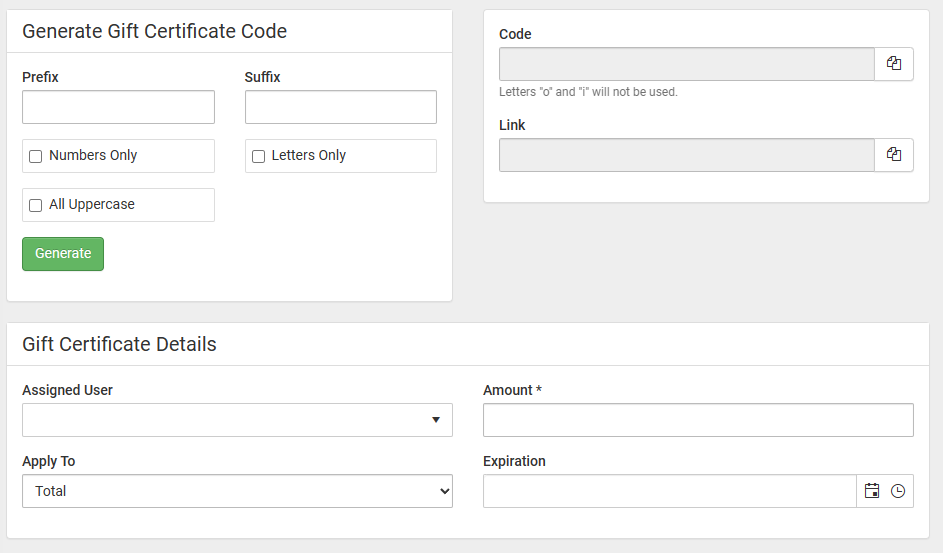Expand the Assigned User dropdown arrow
This screenshot has height=553, width=943.
[436, 420]
